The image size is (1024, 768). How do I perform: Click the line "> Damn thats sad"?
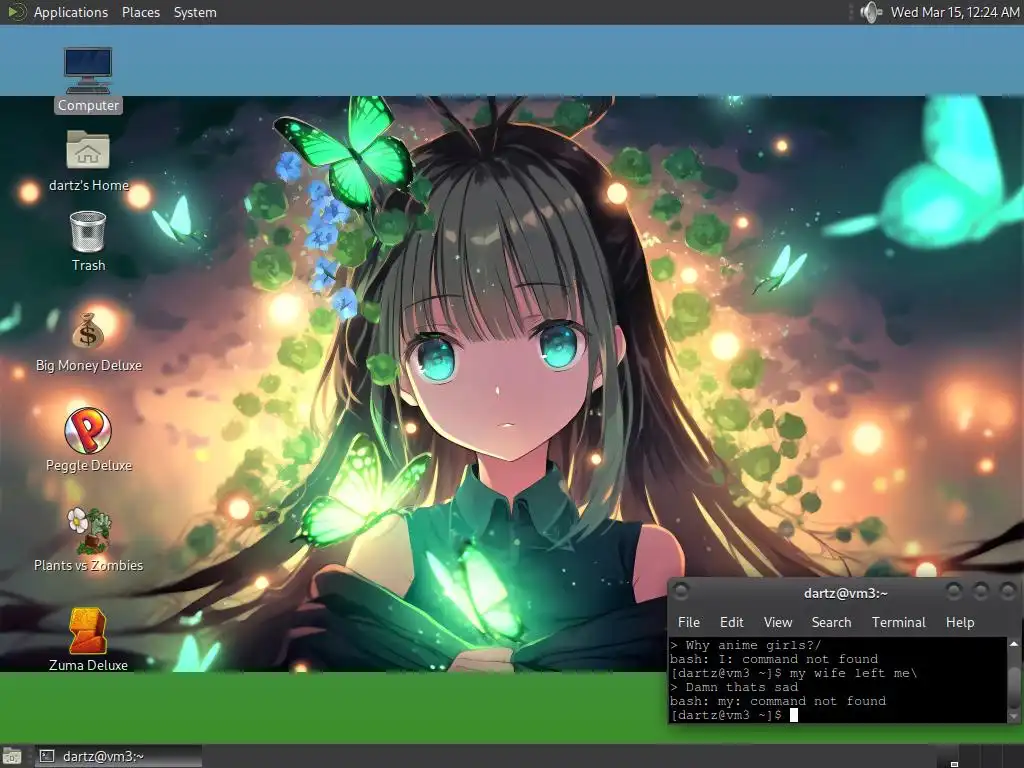(x=734, y=687)
